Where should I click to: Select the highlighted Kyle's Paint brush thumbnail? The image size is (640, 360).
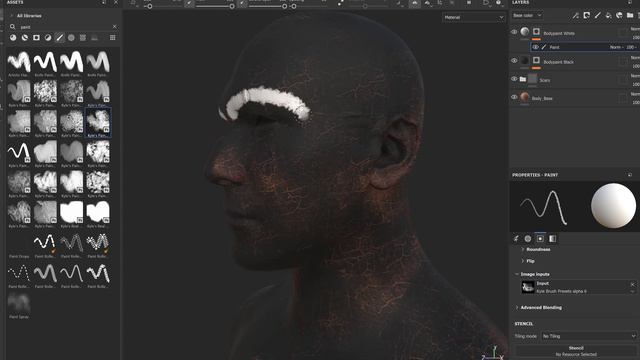[x=98, y=122]
